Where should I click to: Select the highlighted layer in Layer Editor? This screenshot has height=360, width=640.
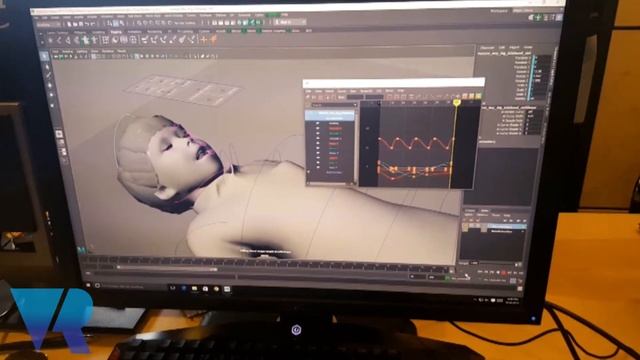pos(507,226)
